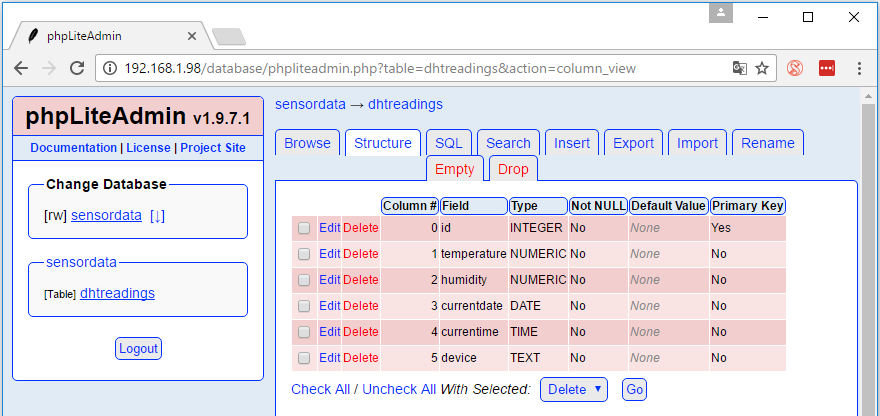Open the red dots extension icon
880x416 pixels.
[827, 68]
